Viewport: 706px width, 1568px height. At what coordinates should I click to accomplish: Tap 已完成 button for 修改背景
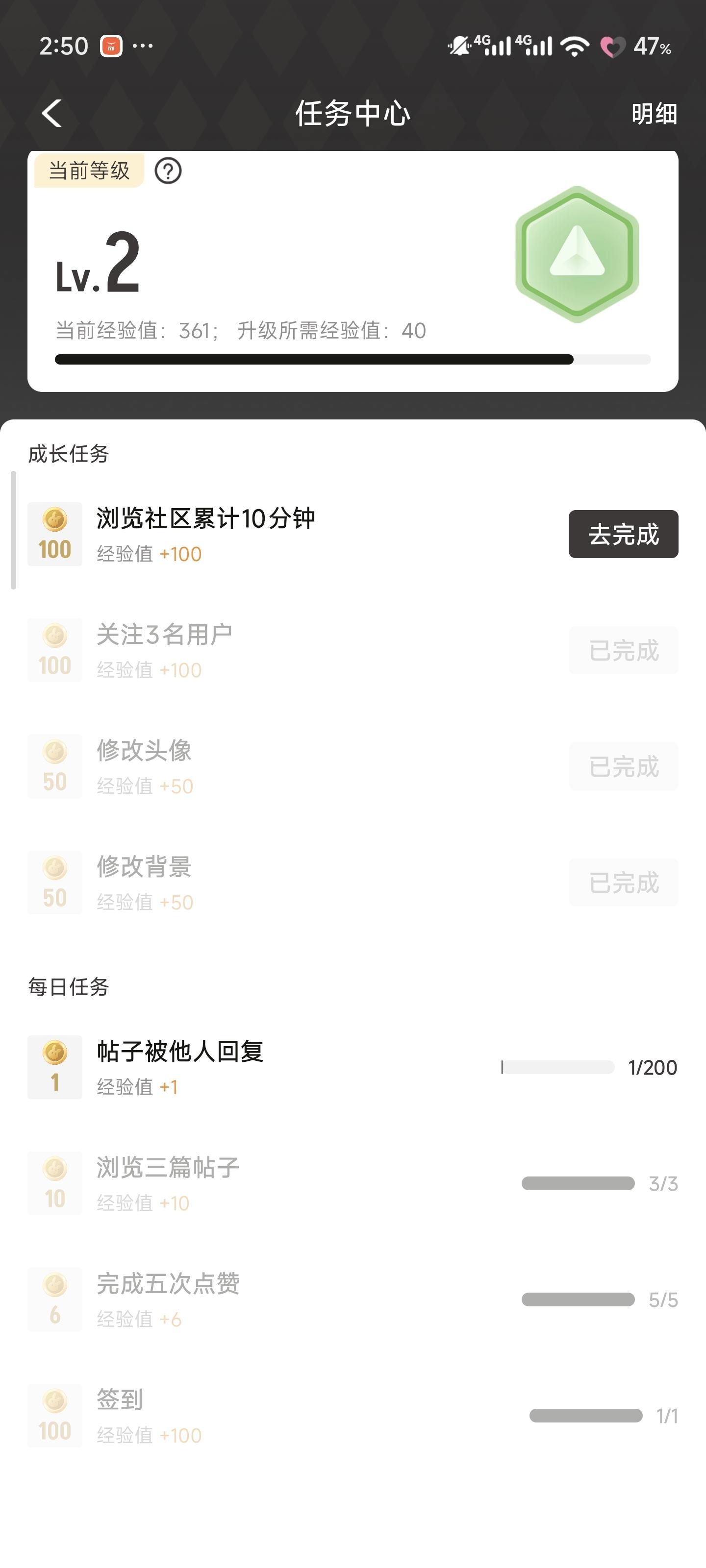pyautogui.click(x=623, y=882)
